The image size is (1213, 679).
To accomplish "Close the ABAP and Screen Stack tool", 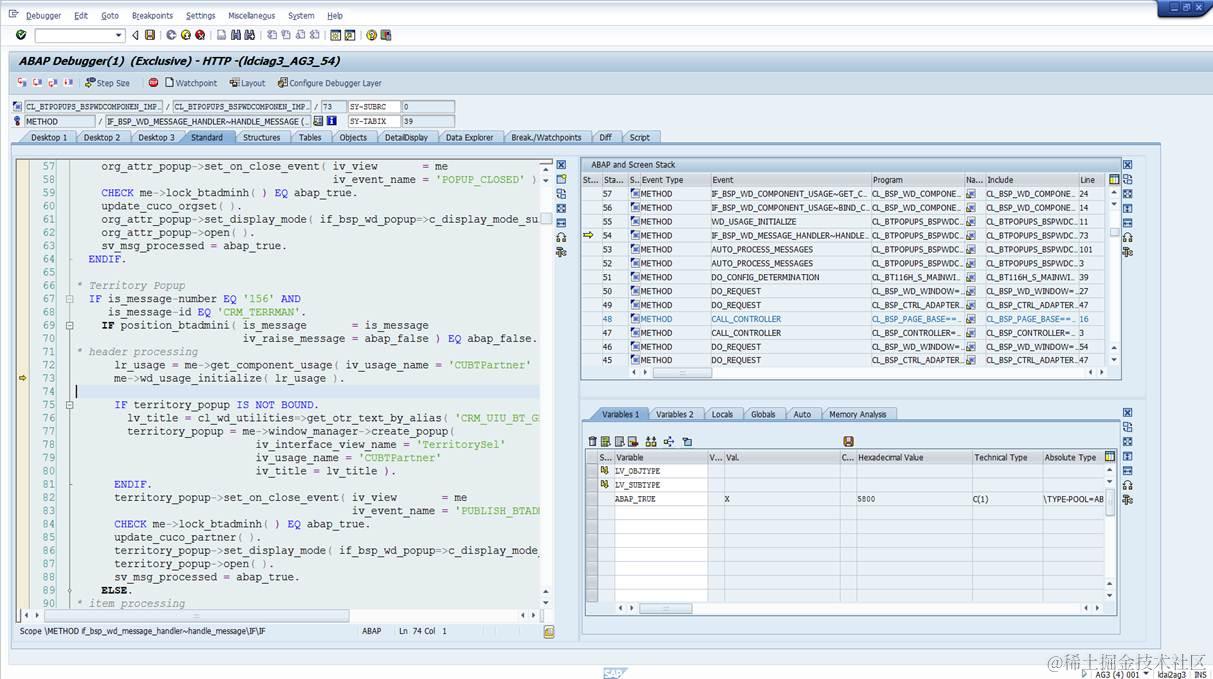I will point(1127,165).
